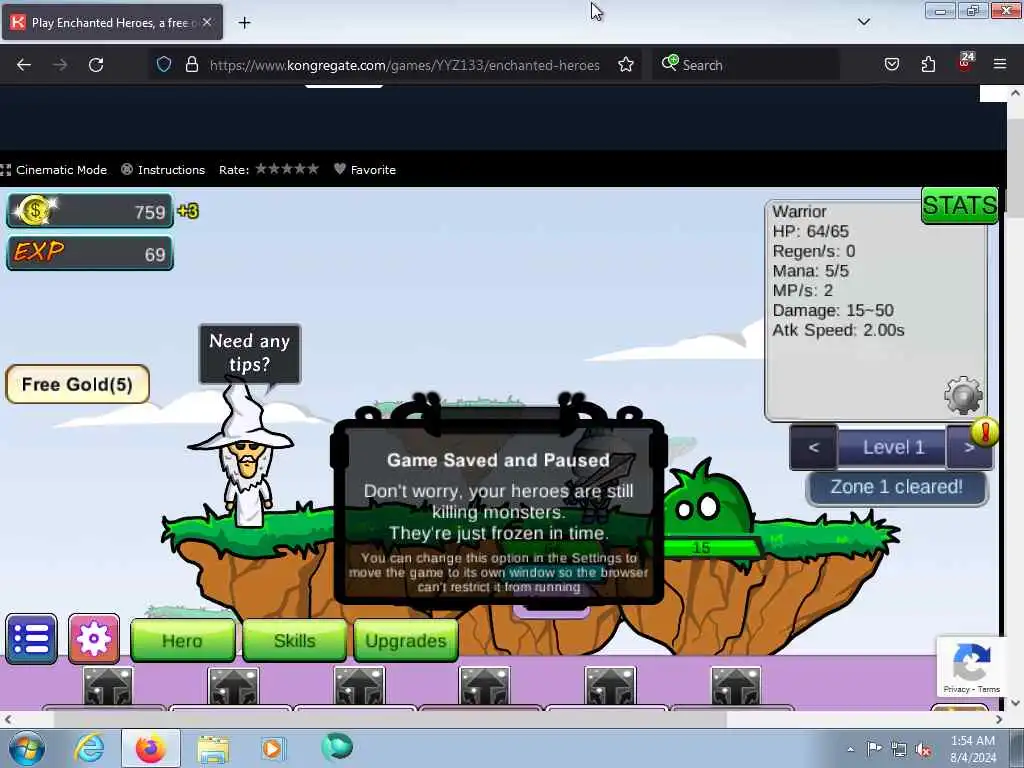Click the reCAPTCHA Privacy link

point(956,689)
